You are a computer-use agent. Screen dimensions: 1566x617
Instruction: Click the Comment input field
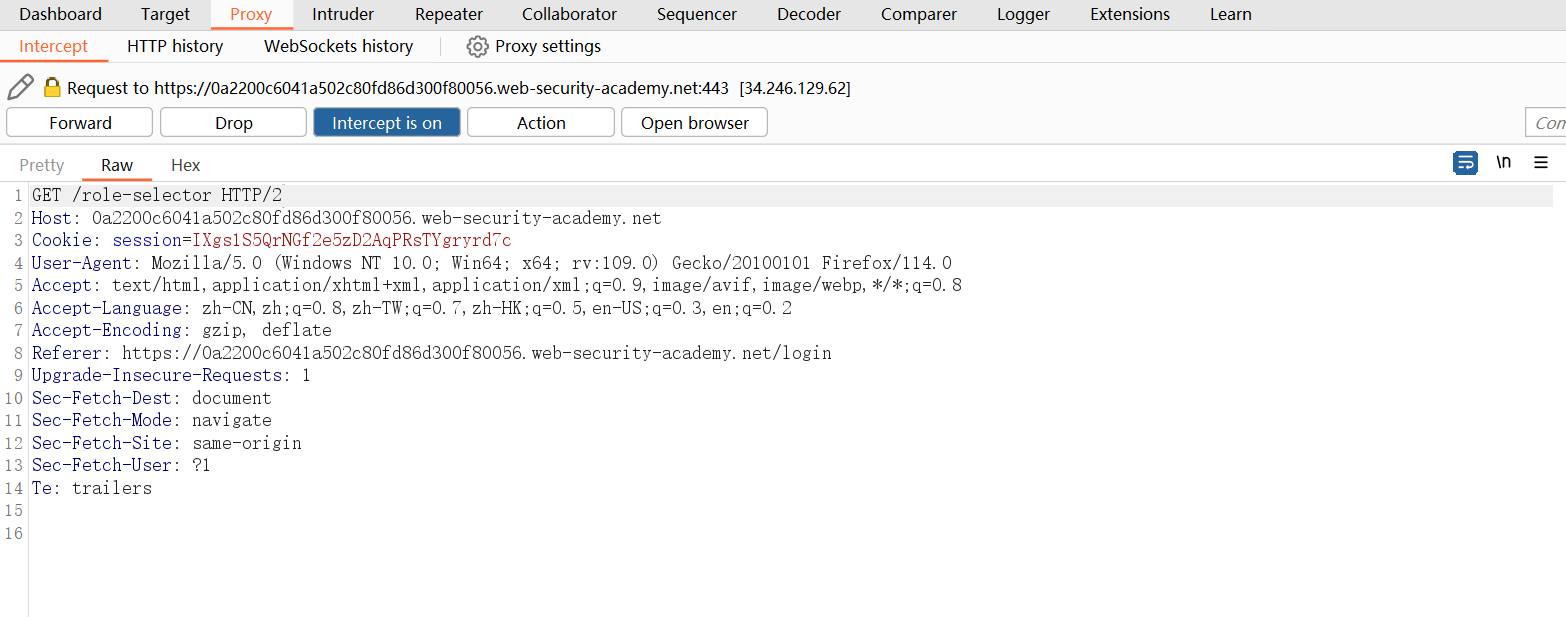pyautogui.click(x=1547, y=123)
